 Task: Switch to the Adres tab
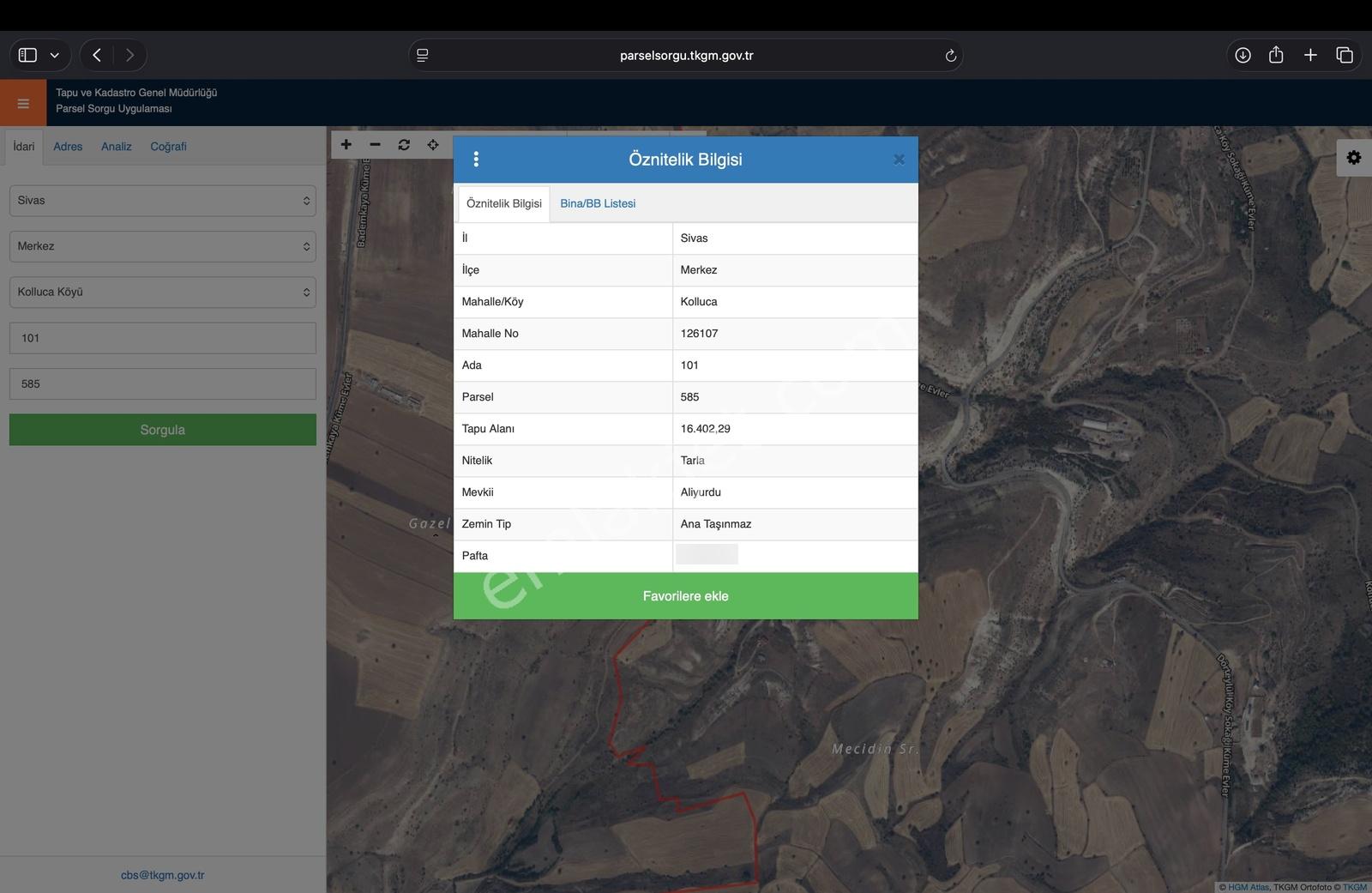[x=68, y=147]
